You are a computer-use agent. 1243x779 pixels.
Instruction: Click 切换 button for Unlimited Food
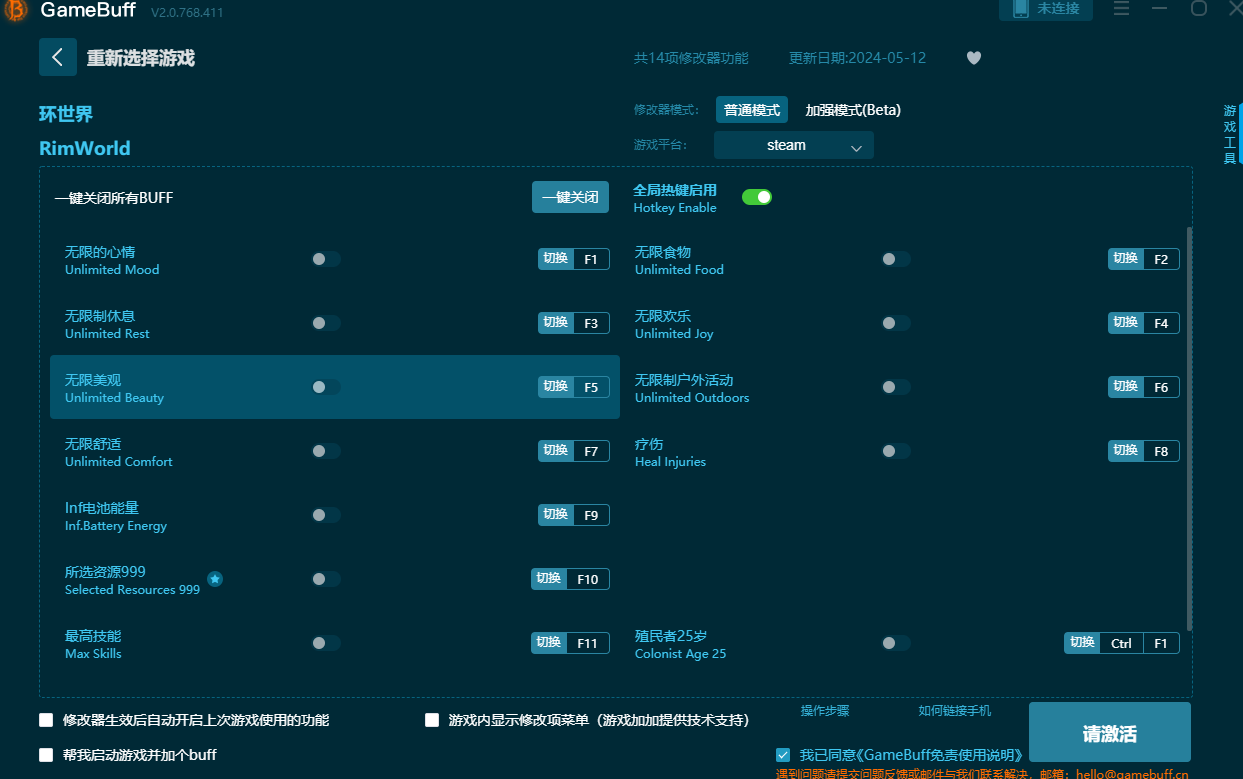pos(1125,259)
